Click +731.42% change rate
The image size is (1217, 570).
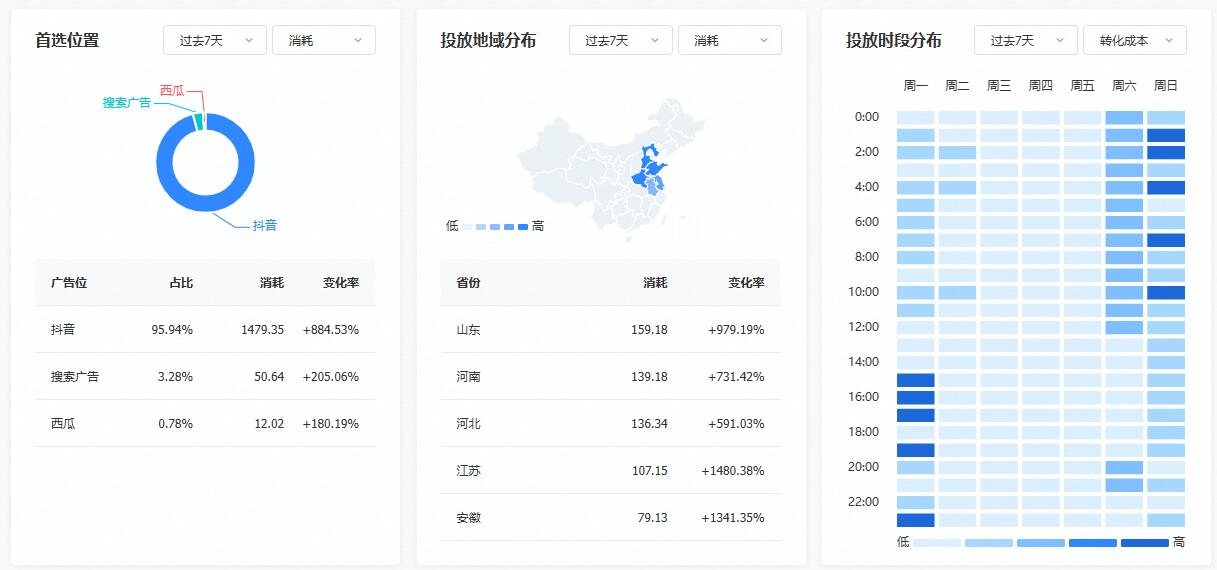click(x=737, y=376)
